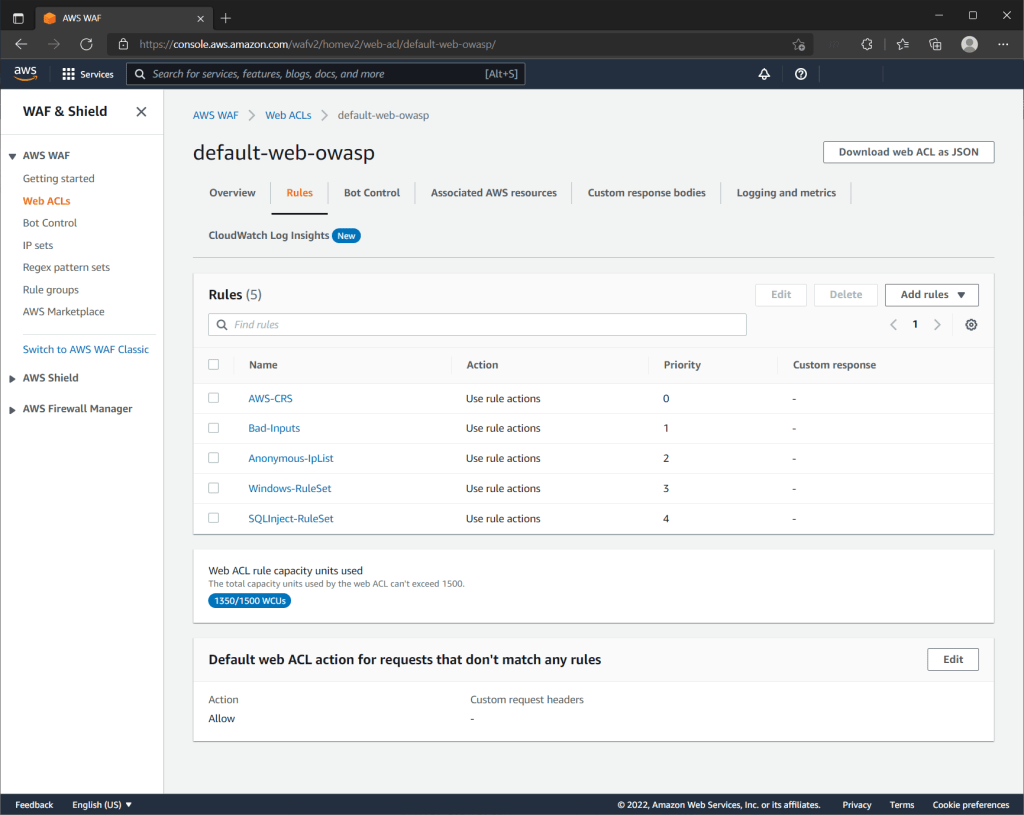
Task: Open browser favorites star icon
Action: (903, 44)
